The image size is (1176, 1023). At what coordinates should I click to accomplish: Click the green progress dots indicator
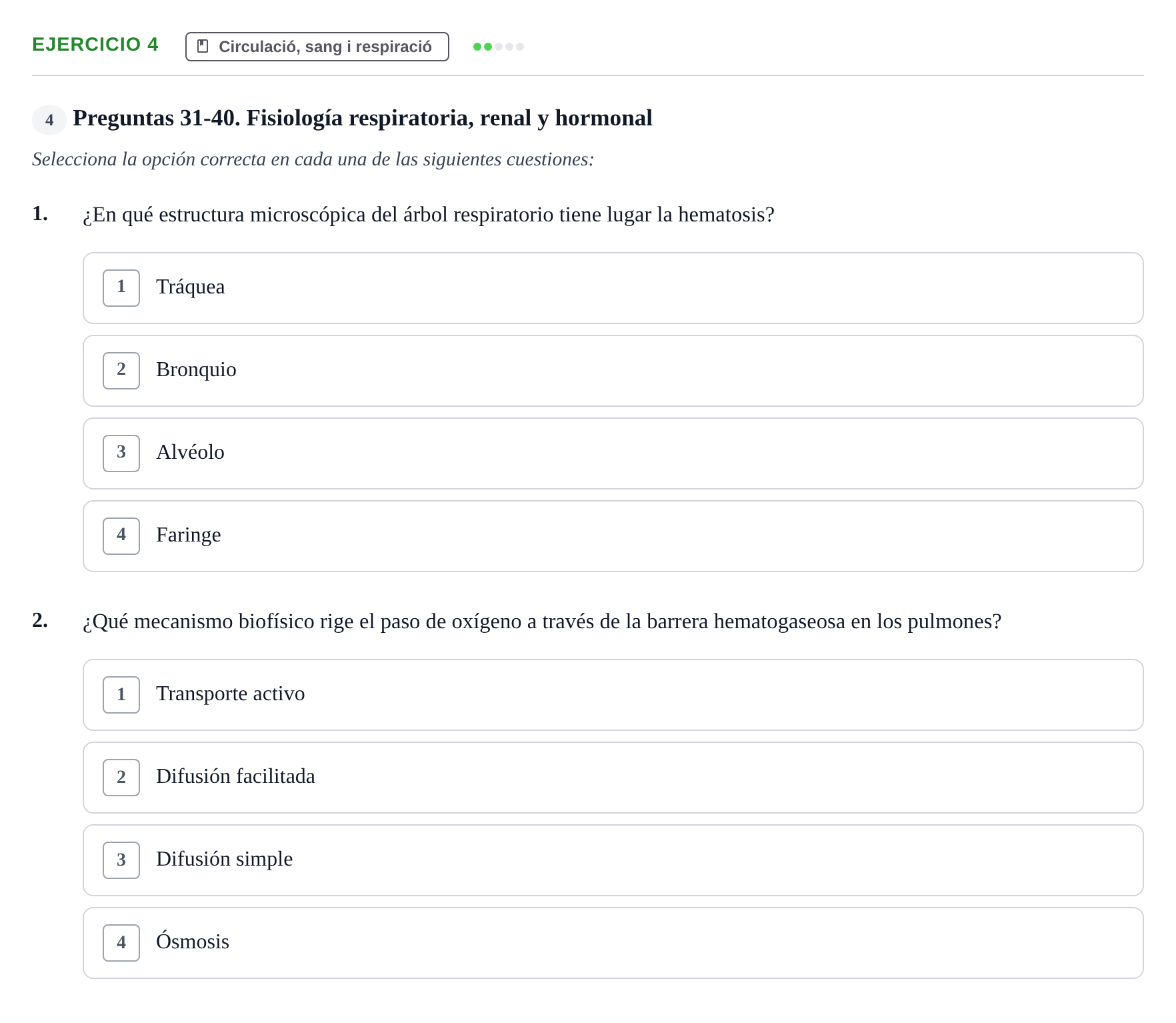pyautogui.click(x=499, y=47)
